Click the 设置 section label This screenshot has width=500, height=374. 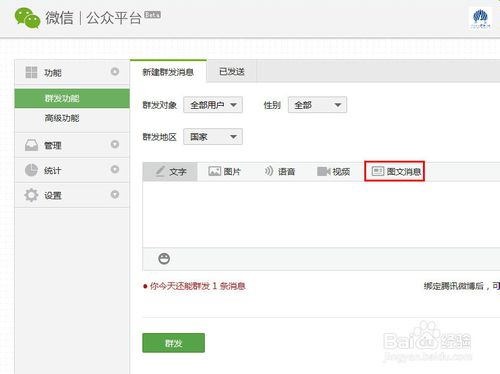pos(53,196)
